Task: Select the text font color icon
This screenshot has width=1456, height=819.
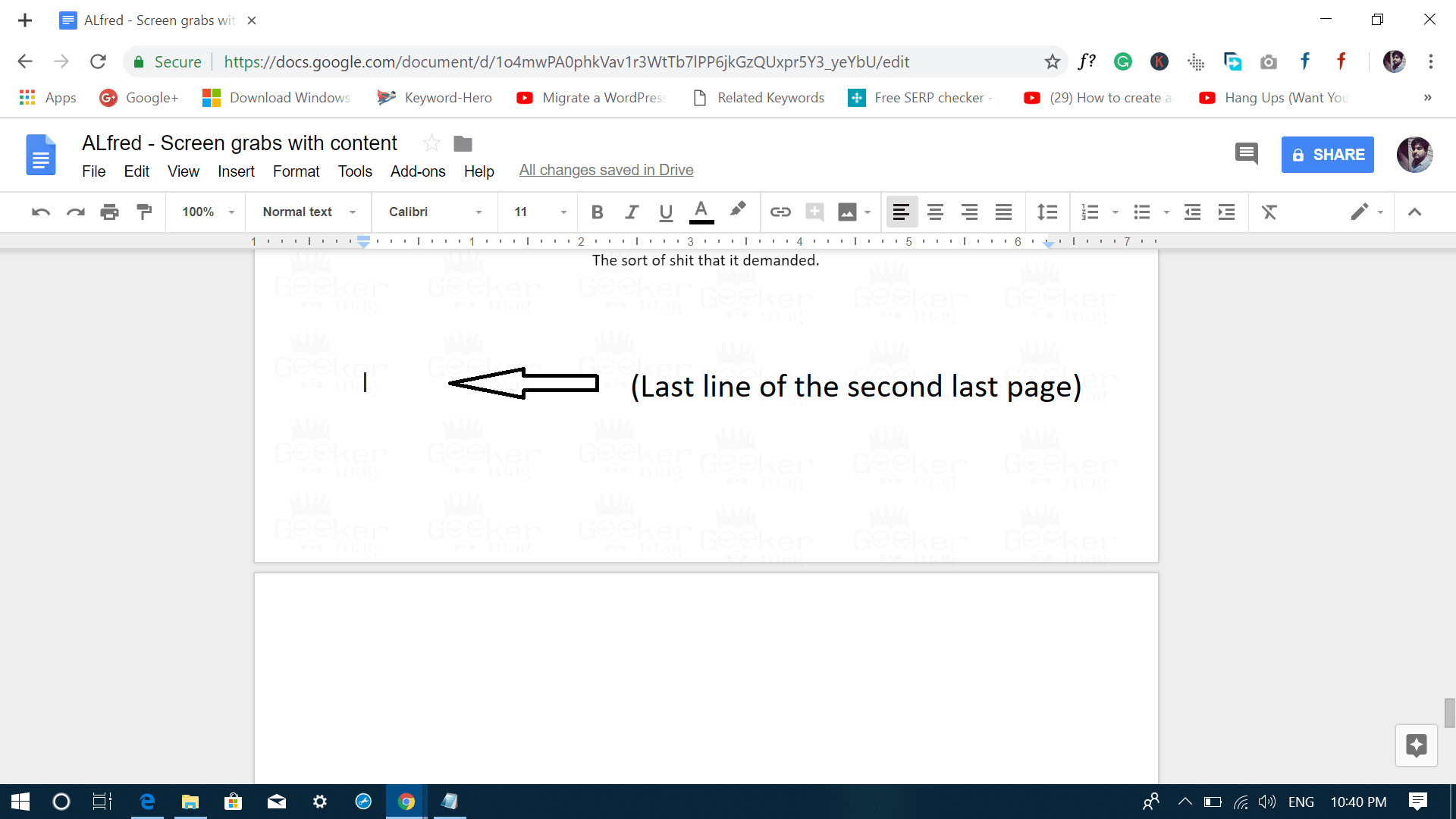Action: (x=701, y=211)
